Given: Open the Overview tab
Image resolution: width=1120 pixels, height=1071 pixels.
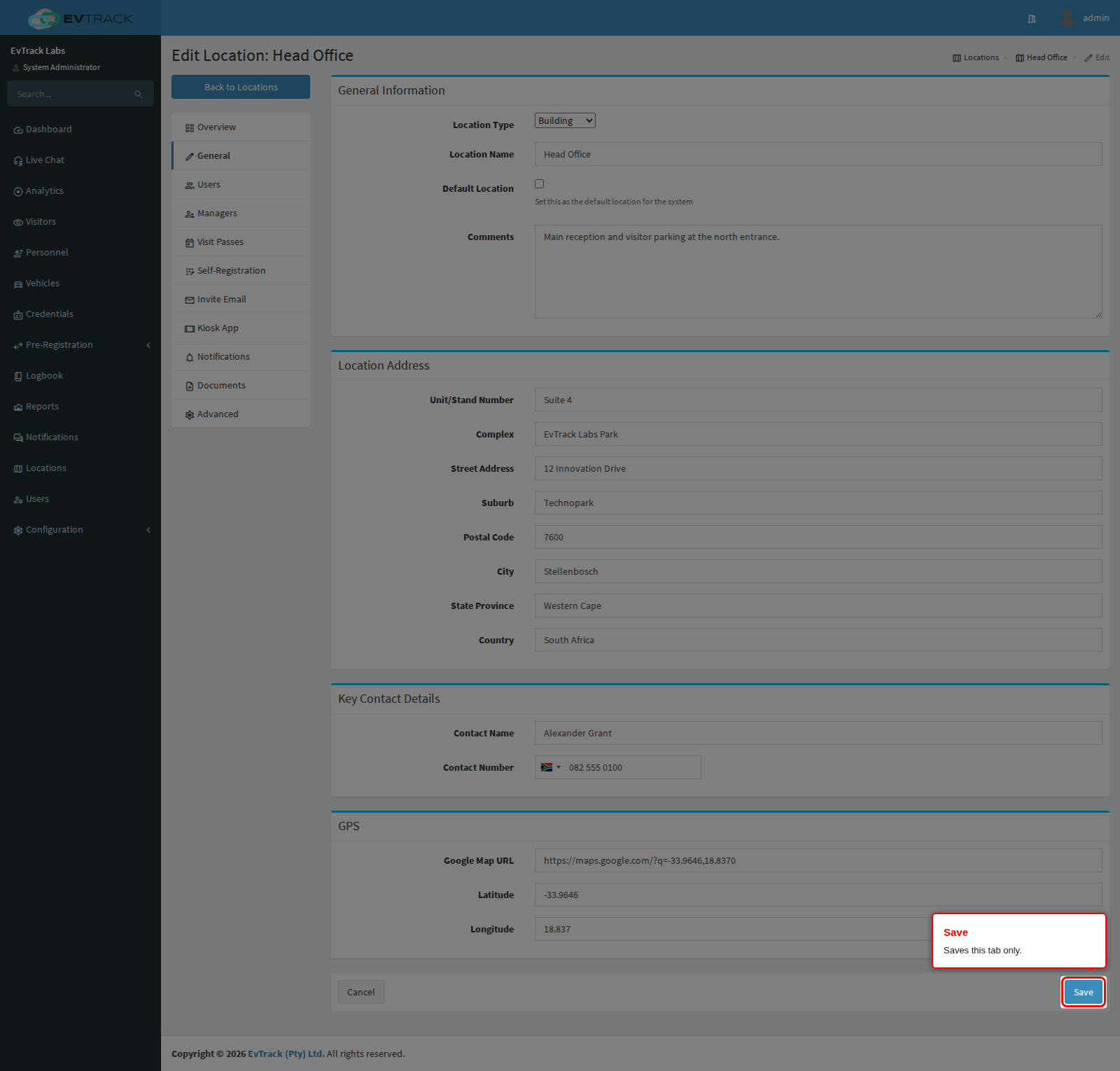Looking at the screenshot, I should coord(241,127).
